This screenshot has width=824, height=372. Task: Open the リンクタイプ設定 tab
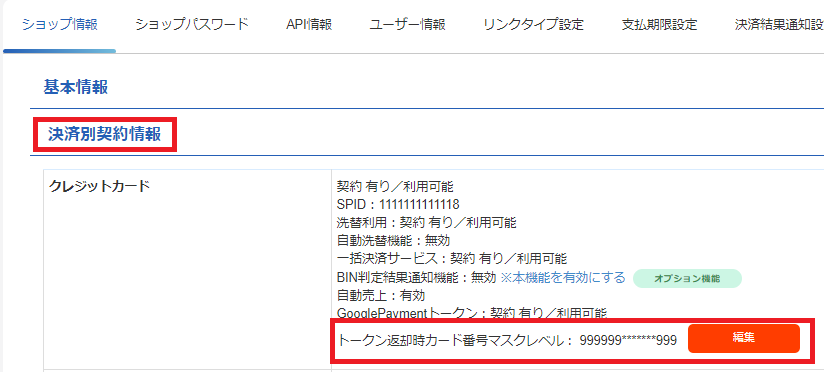coord(533,25)
